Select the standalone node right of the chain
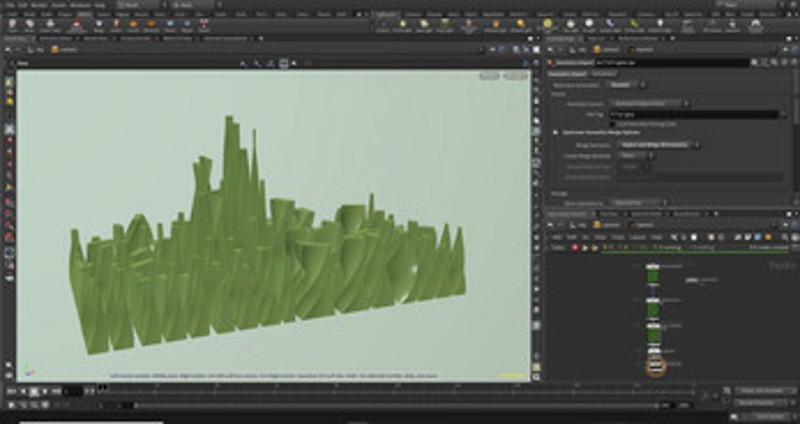This screenshot has height=424, width=800. coord(691,280)
